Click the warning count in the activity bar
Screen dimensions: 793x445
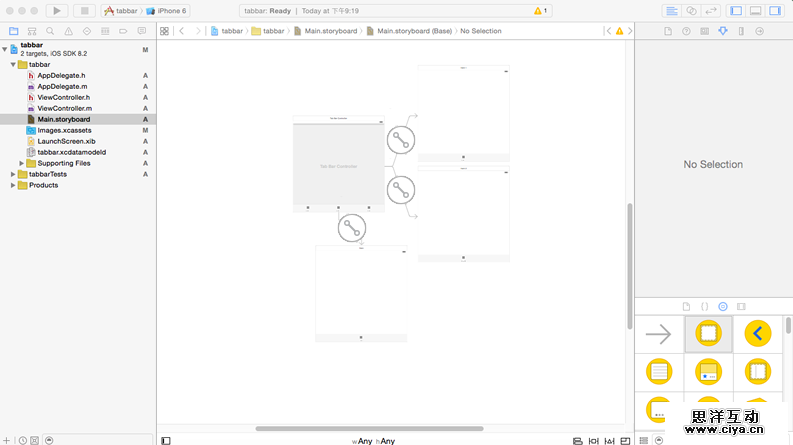[x=541, y=11]
